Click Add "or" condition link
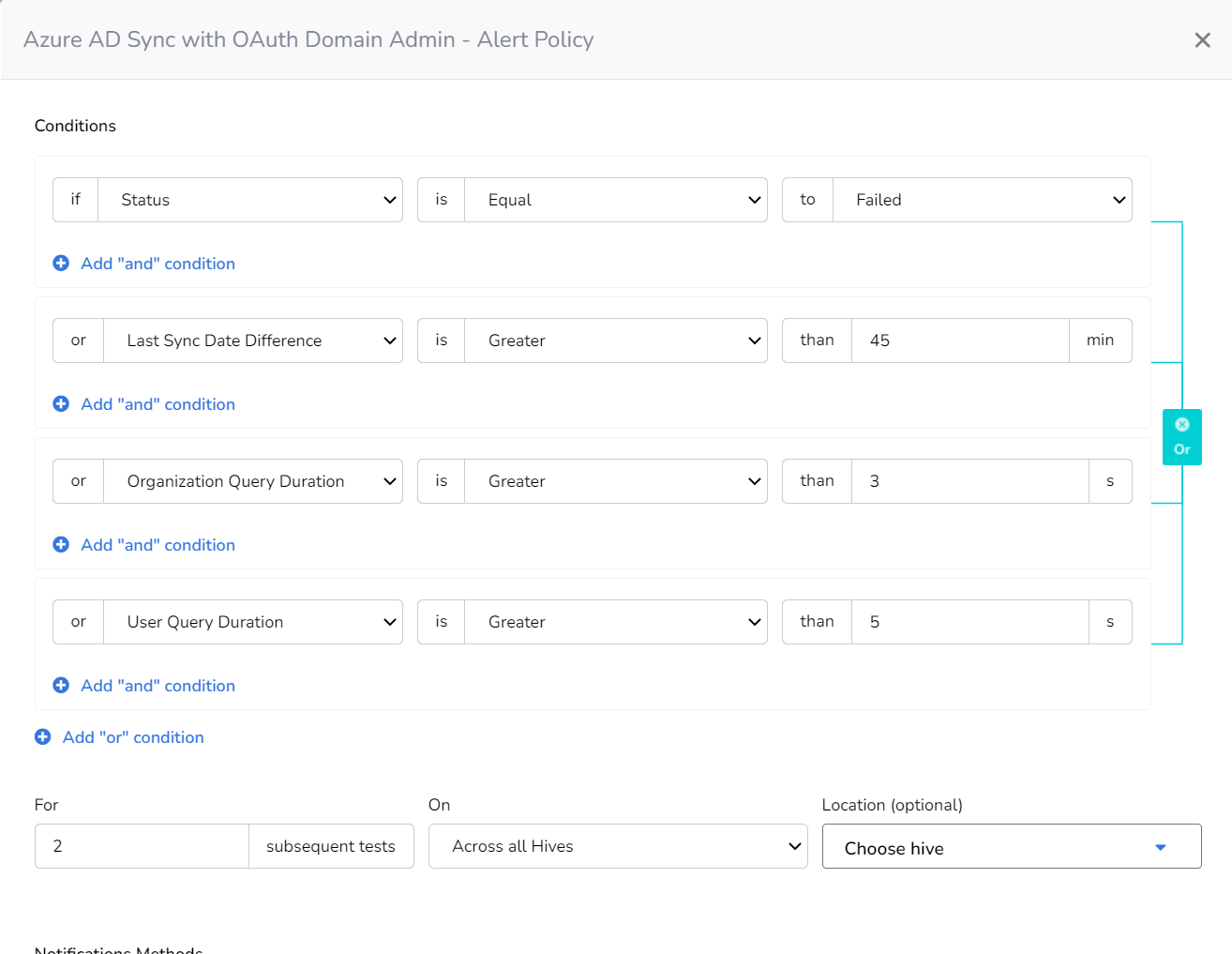The image size is (1232, 954). (133, 737)
